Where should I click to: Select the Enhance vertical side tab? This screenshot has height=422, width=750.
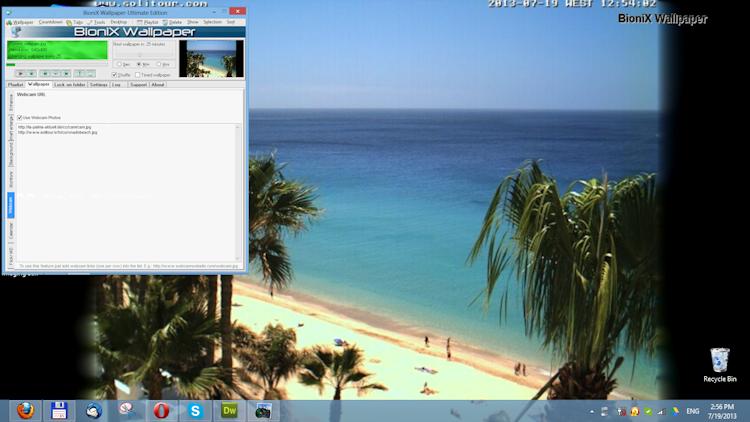(x=11, y=102)
